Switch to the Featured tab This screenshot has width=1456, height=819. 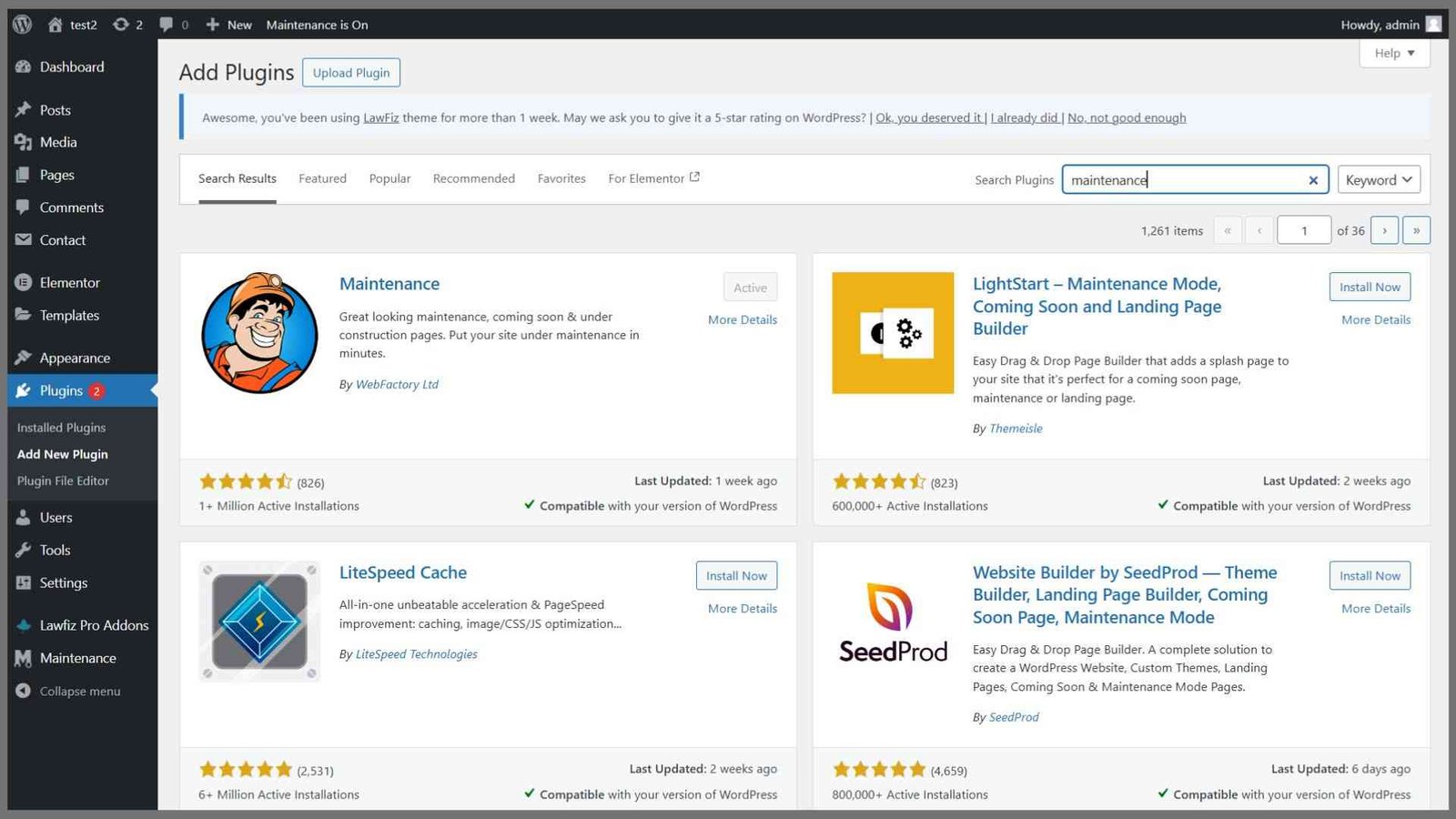322,178
